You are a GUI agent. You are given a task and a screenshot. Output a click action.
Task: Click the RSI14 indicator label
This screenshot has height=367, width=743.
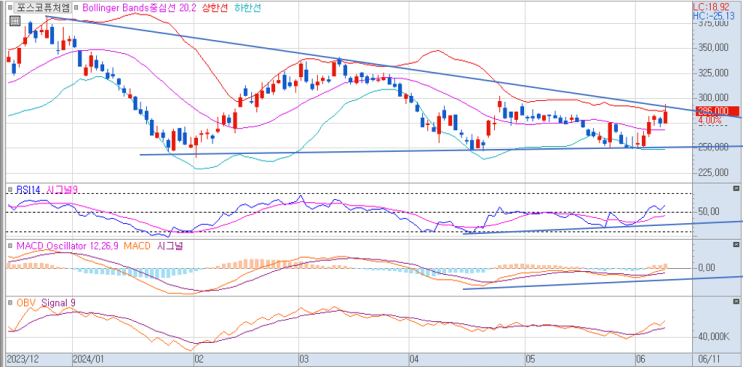click(x=28, y=189)
